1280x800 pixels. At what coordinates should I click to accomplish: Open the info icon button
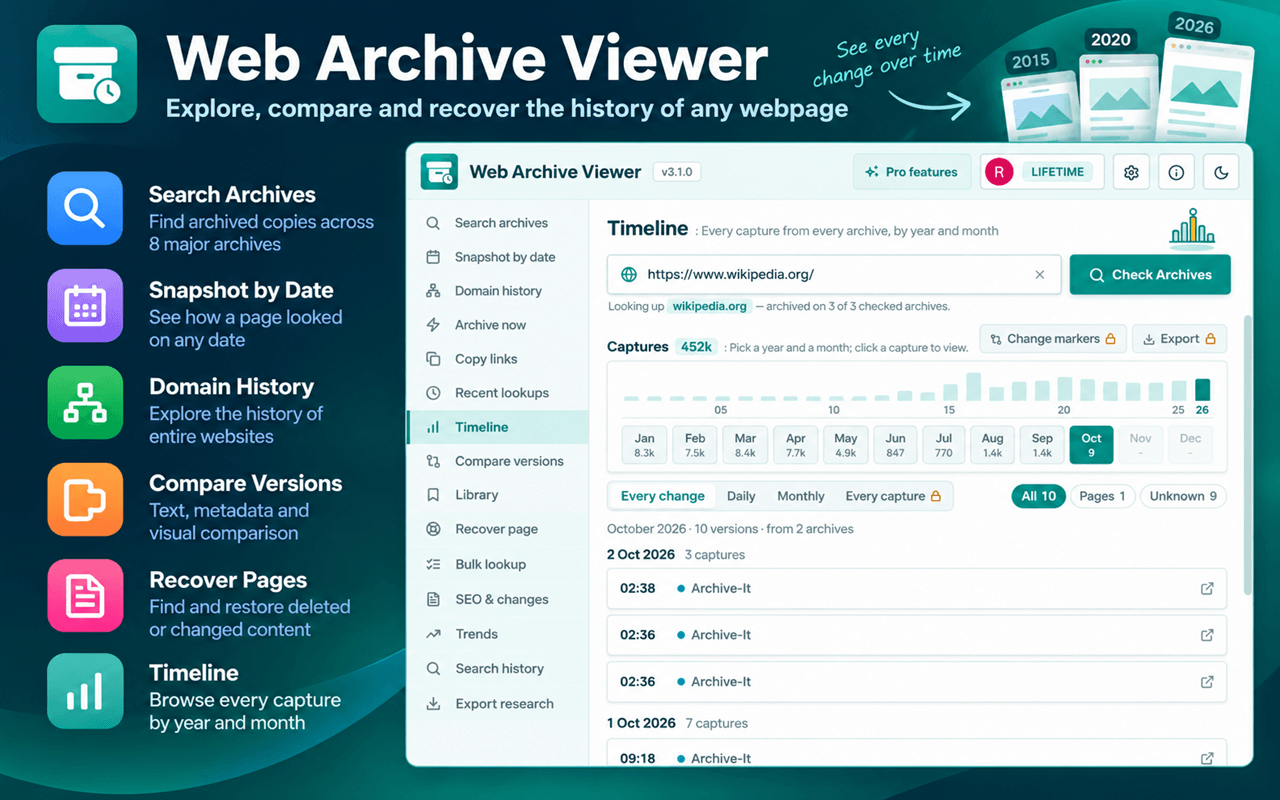(x=1176, y=172)
